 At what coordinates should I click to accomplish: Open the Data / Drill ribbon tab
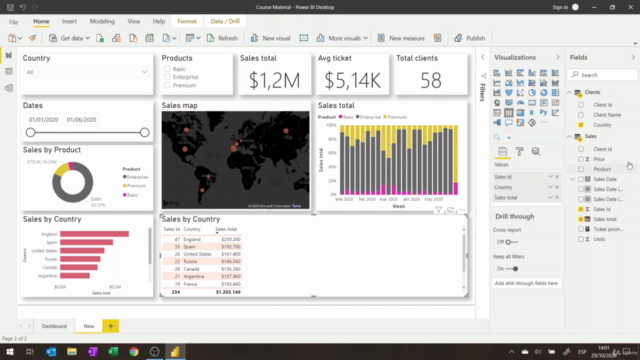click(x=225, y=21)
